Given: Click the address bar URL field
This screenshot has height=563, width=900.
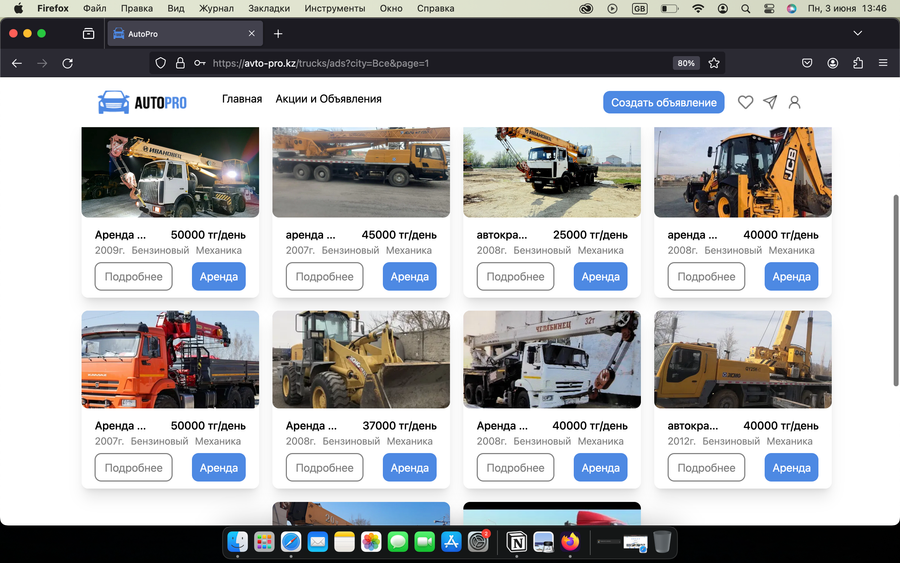Looking at the screenshot, I should coord(436,63).
